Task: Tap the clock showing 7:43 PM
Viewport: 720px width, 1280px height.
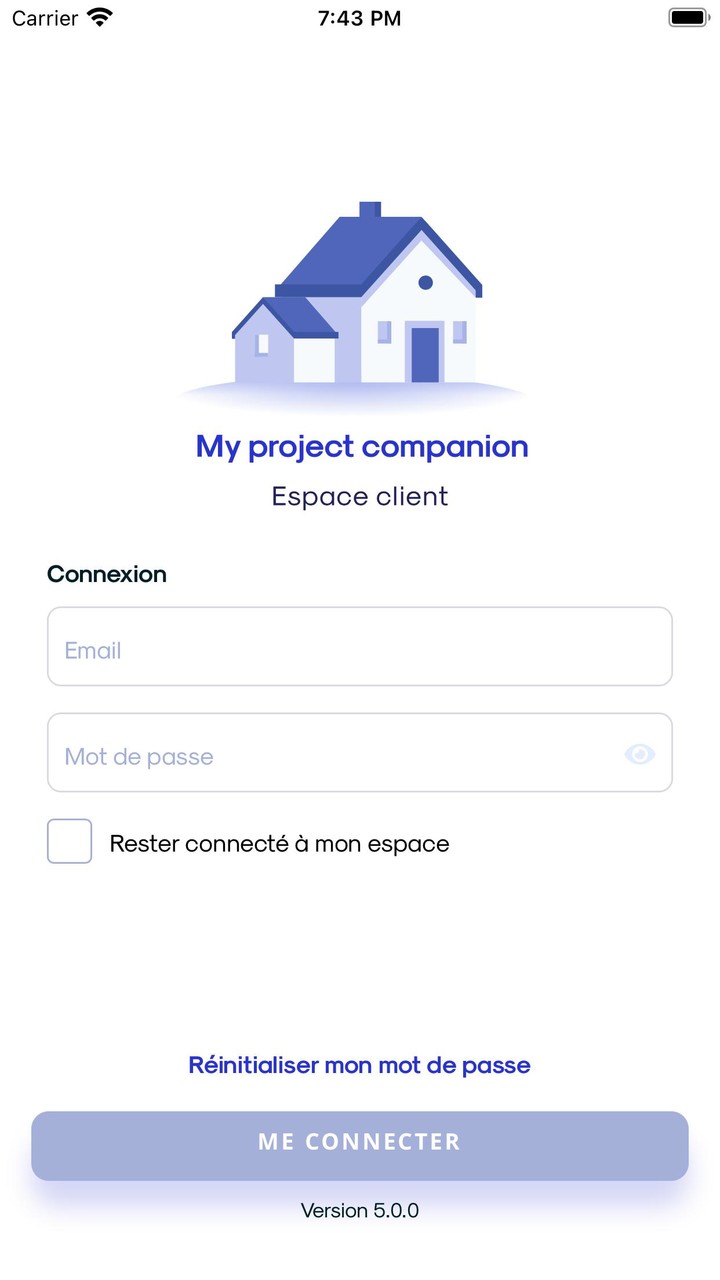Action: pyautogui.click(x=359, y=17)
